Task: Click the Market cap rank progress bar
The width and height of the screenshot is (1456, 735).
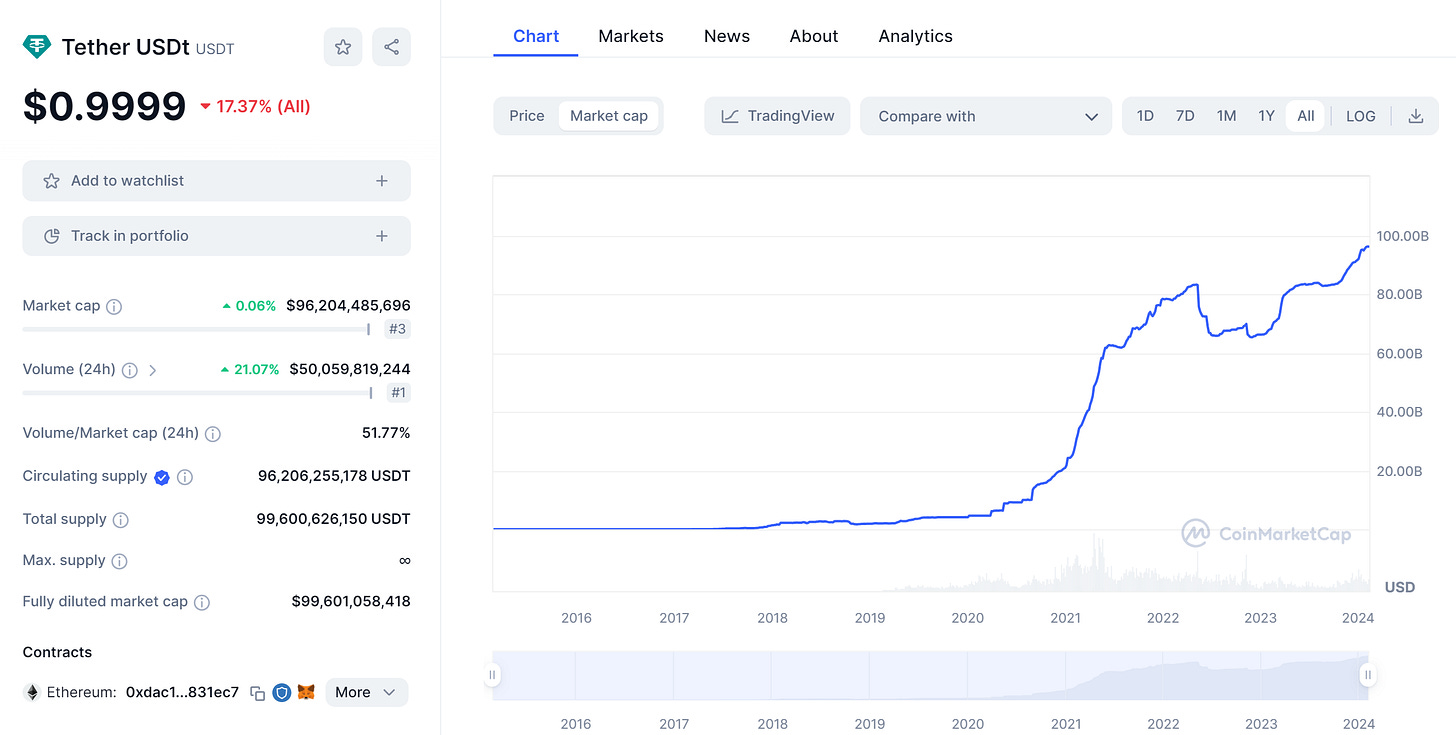Action: (197, 329)
